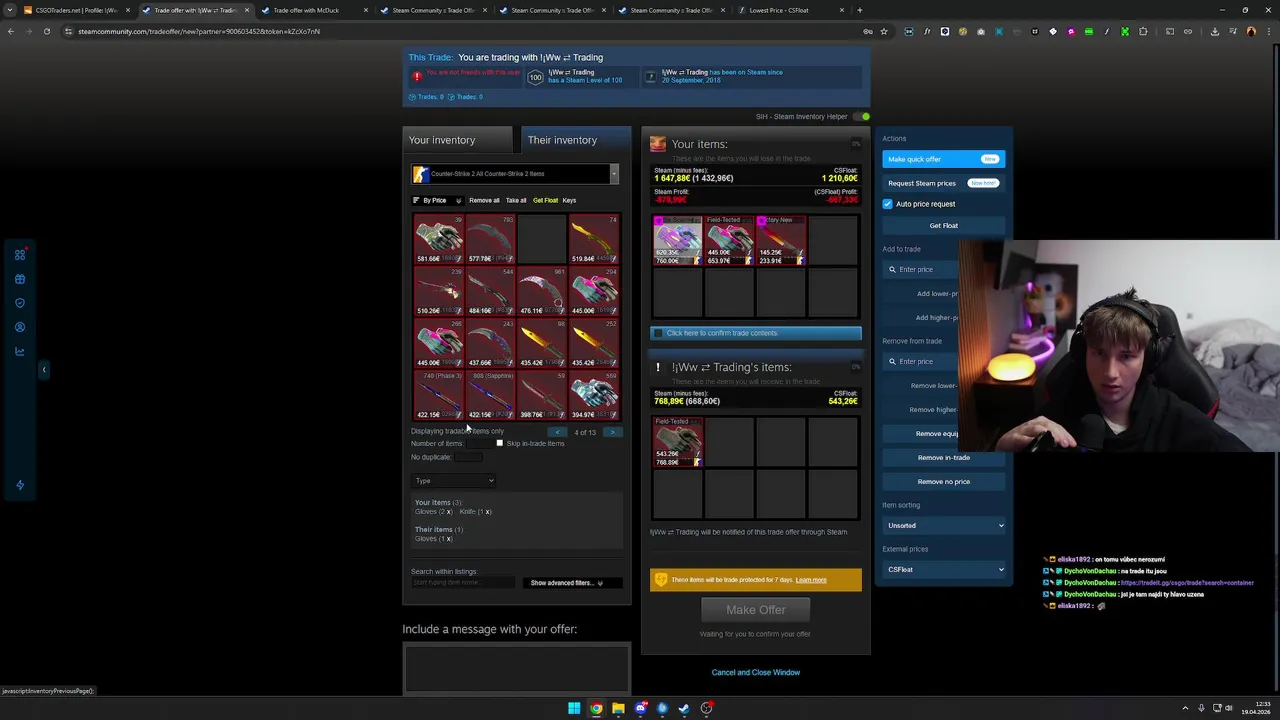
Task: Click the left sidebar lightning bolt icon
Action: (20, 485)
